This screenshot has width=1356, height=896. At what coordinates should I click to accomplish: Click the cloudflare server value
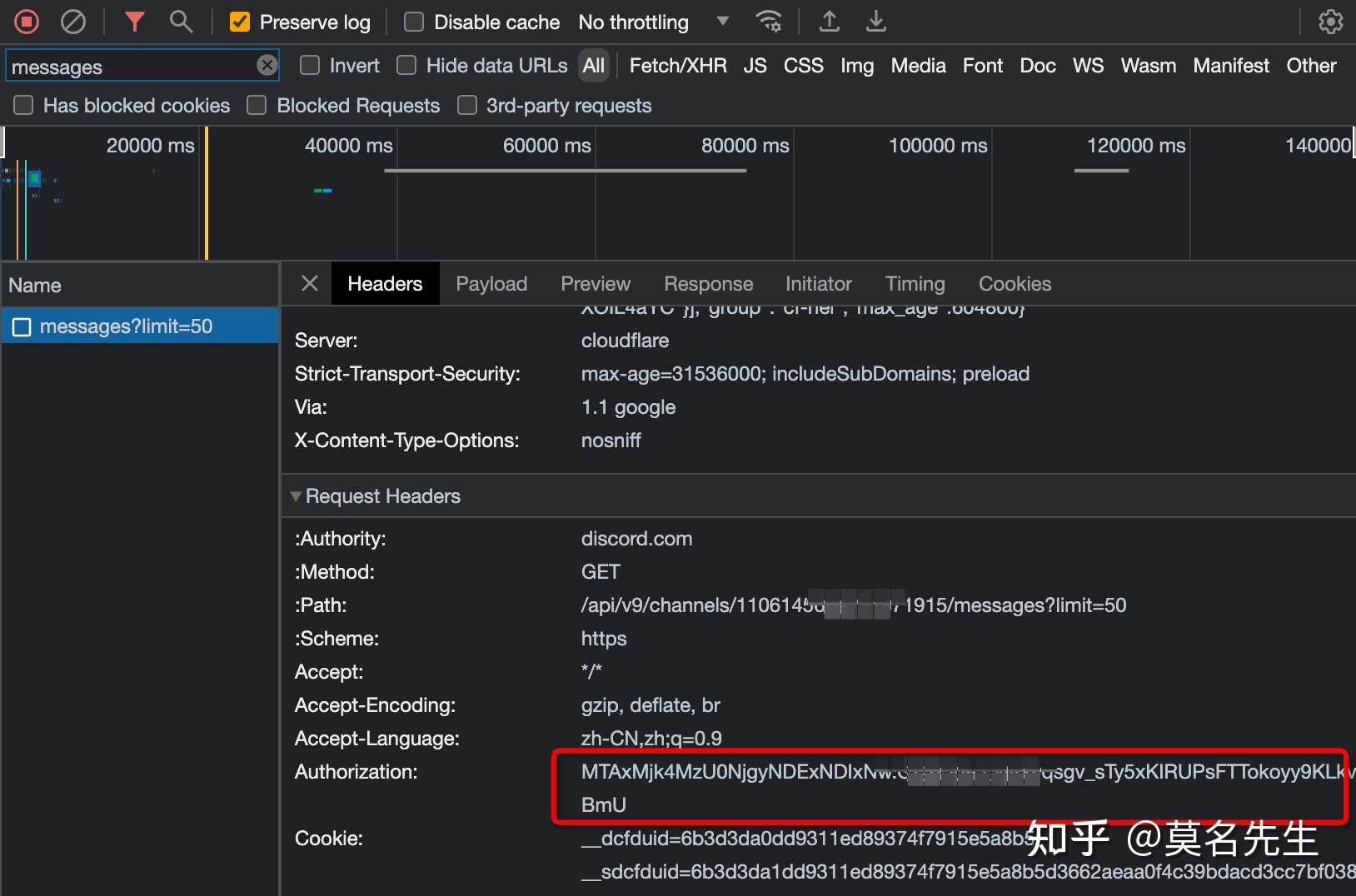click(x=625, y=341)
